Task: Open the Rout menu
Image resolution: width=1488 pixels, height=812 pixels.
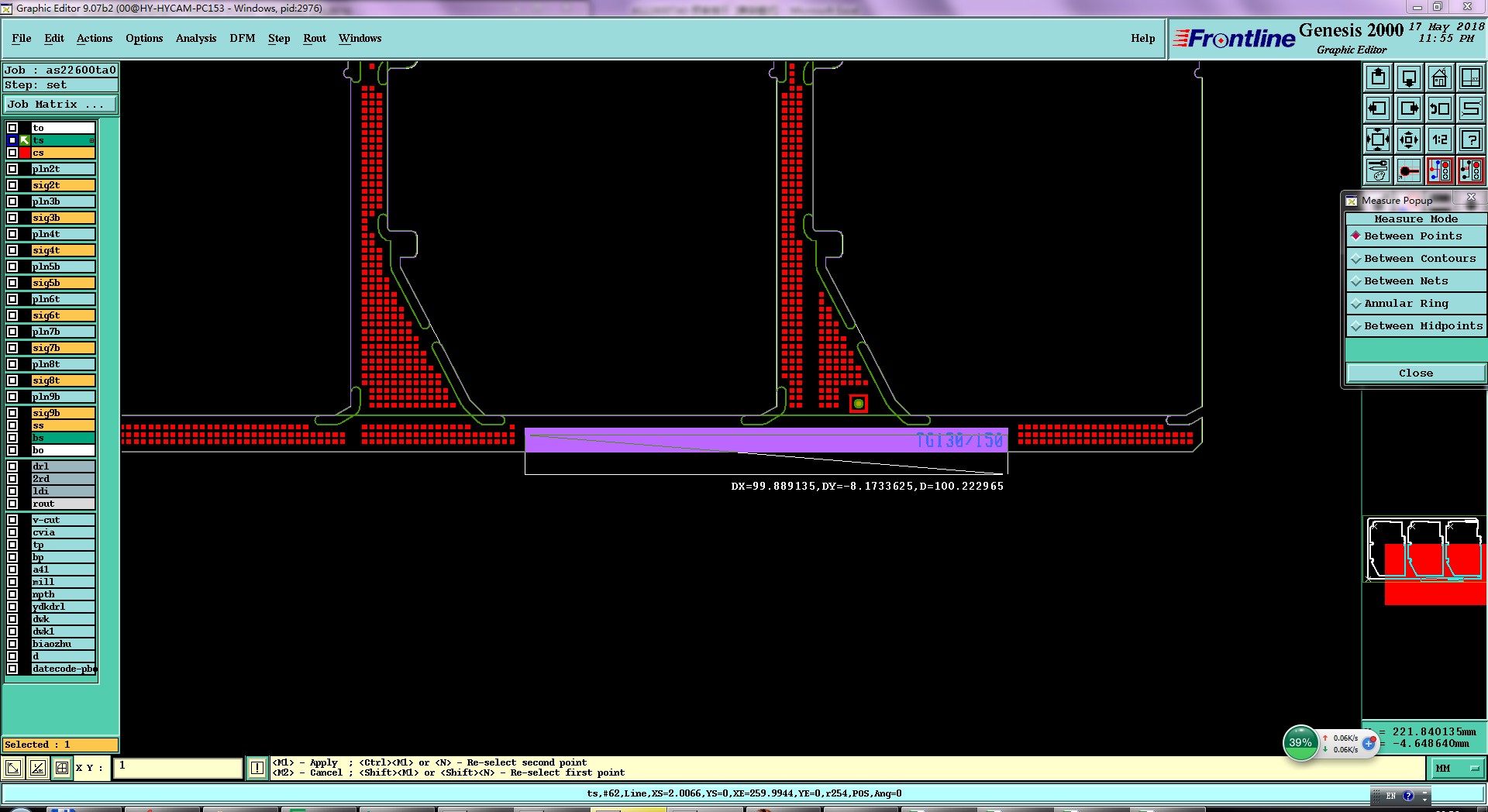Action: click(x=315, y=38)
